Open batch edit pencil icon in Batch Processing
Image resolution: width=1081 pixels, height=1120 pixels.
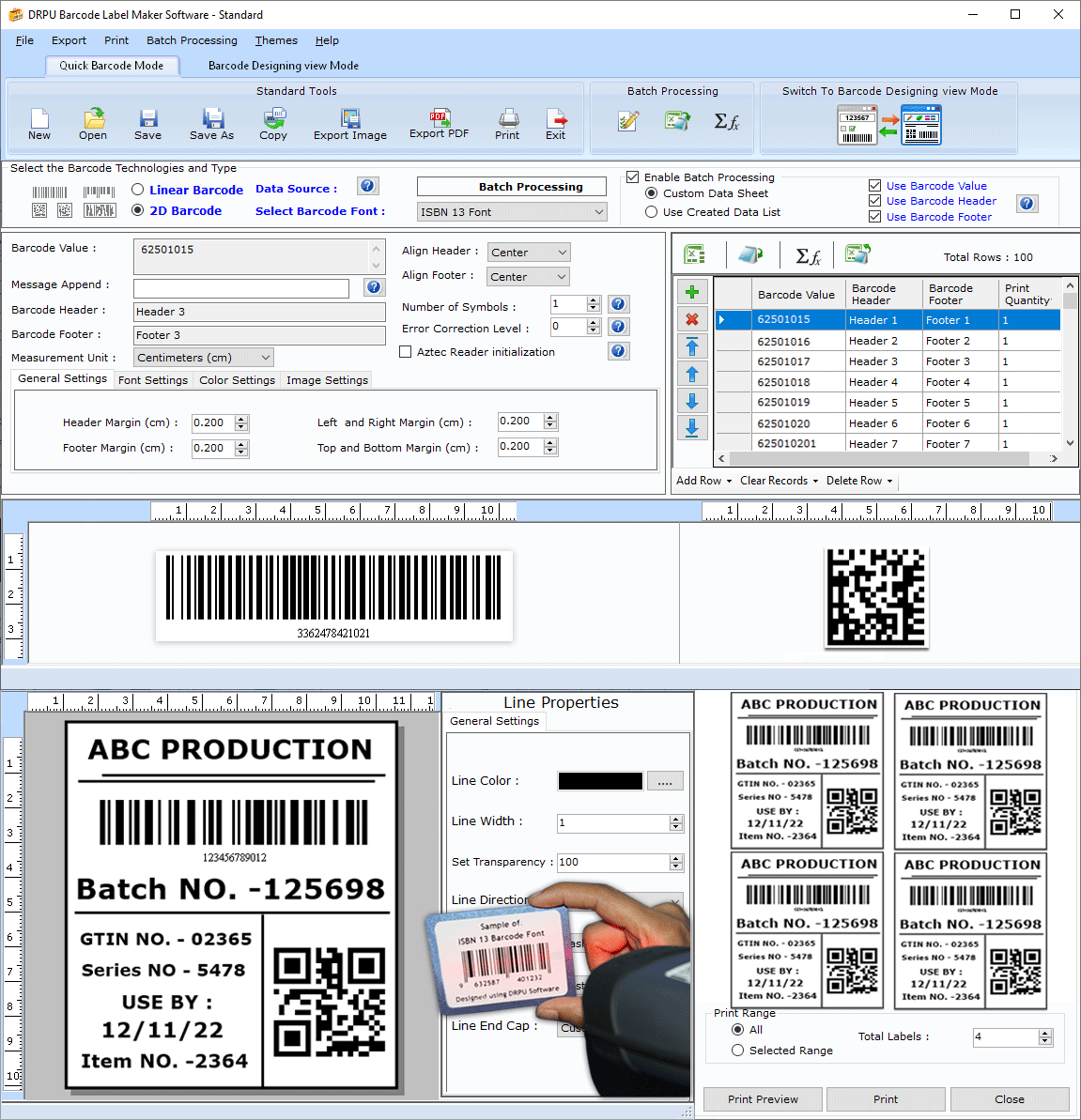628,121
